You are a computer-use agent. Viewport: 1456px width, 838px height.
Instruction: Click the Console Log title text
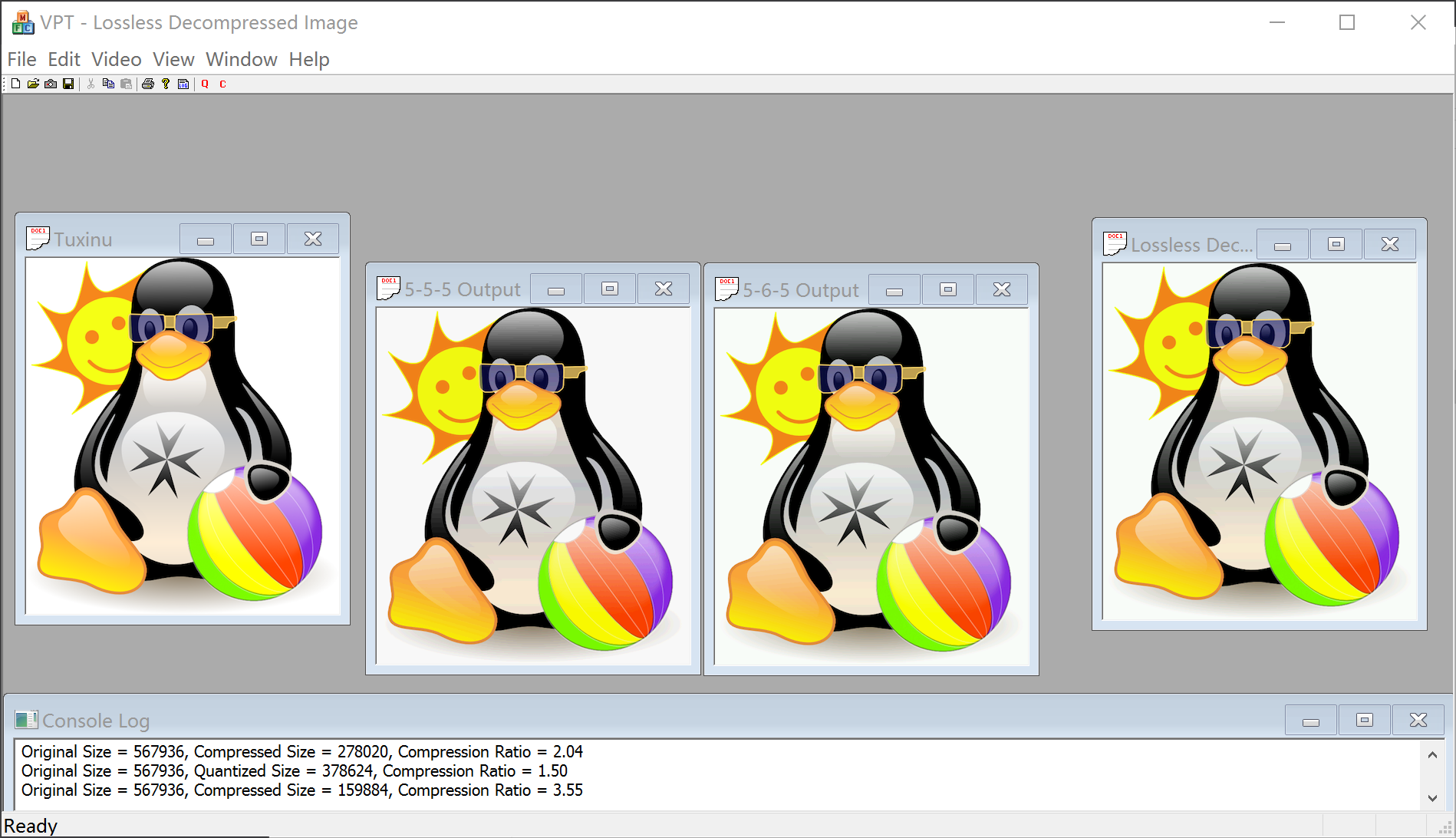[96, 721]
